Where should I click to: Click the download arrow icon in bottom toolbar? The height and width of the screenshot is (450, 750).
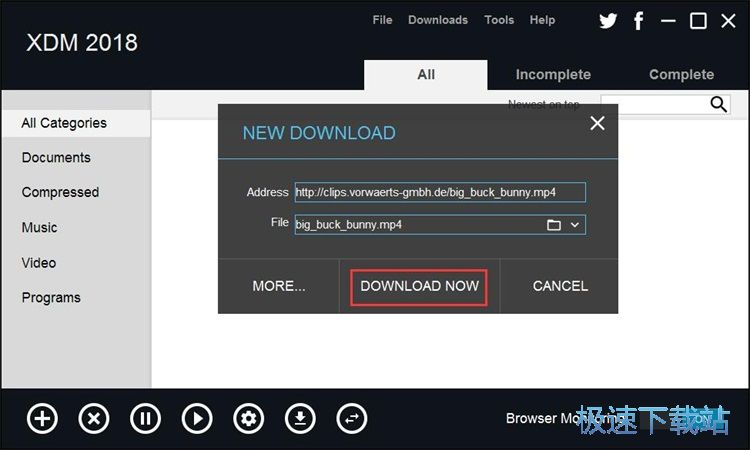(300, 419)
